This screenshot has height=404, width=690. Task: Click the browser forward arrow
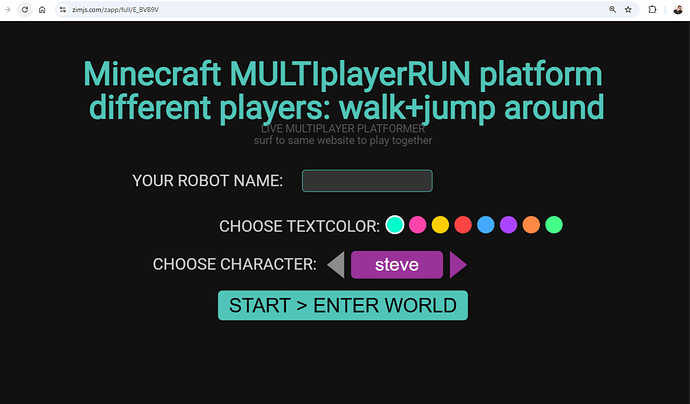tap(8, 9)
